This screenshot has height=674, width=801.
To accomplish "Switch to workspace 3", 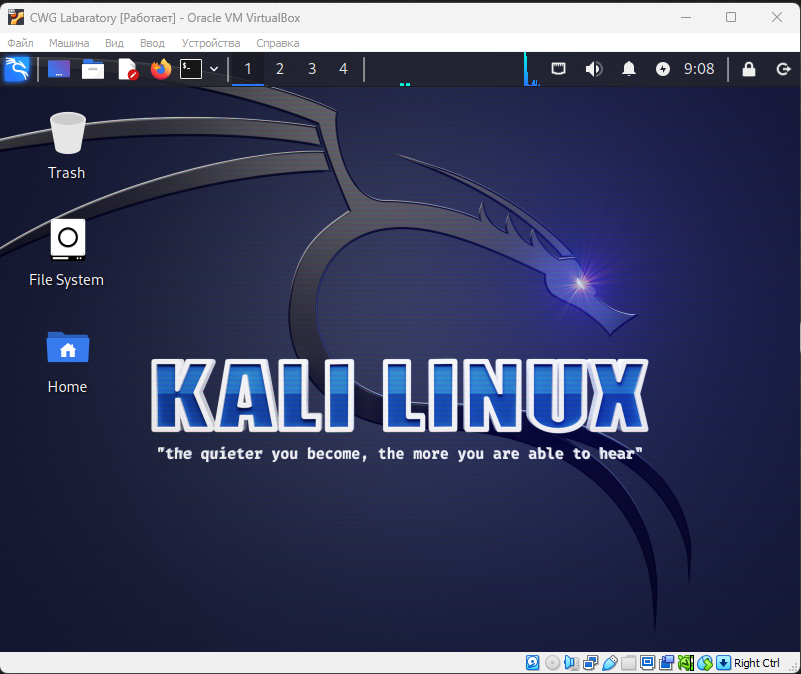I will 312,69.
